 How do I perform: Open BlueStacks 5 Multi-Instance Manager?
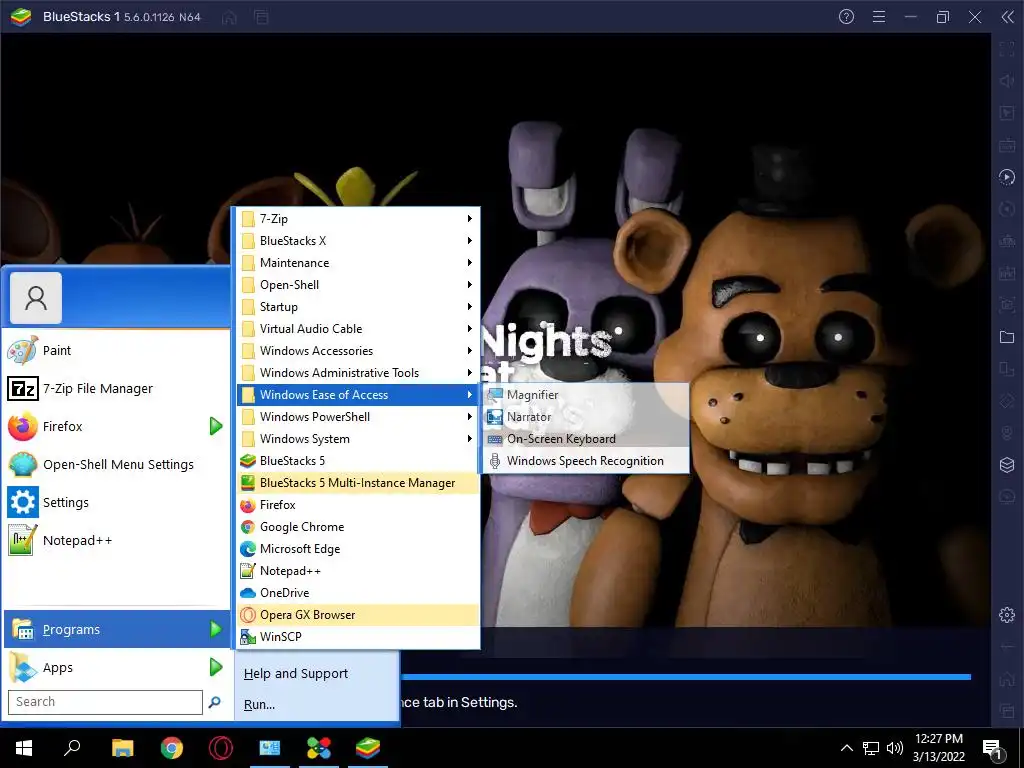358,483
